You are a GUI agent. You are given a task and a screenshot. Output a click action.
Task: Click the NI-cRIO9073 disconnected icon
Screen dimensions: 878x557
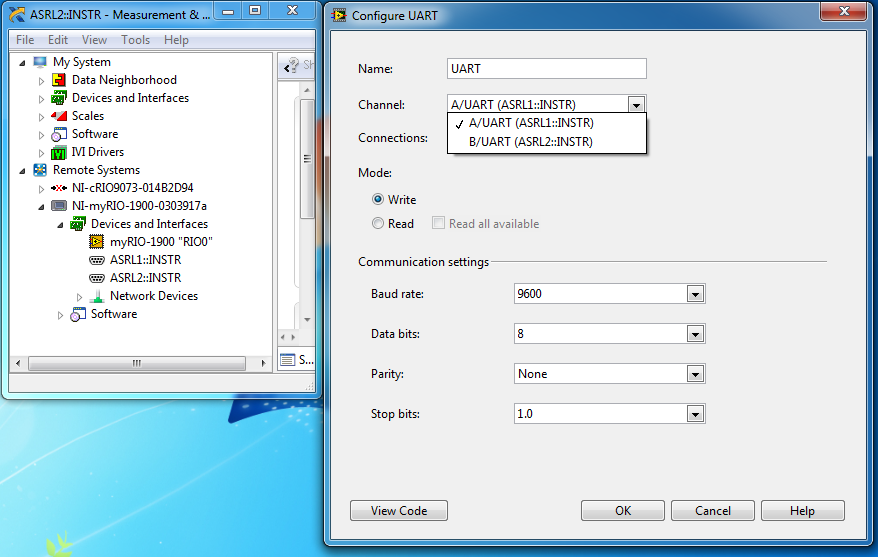pyautogui.click(x=59, y=188)
